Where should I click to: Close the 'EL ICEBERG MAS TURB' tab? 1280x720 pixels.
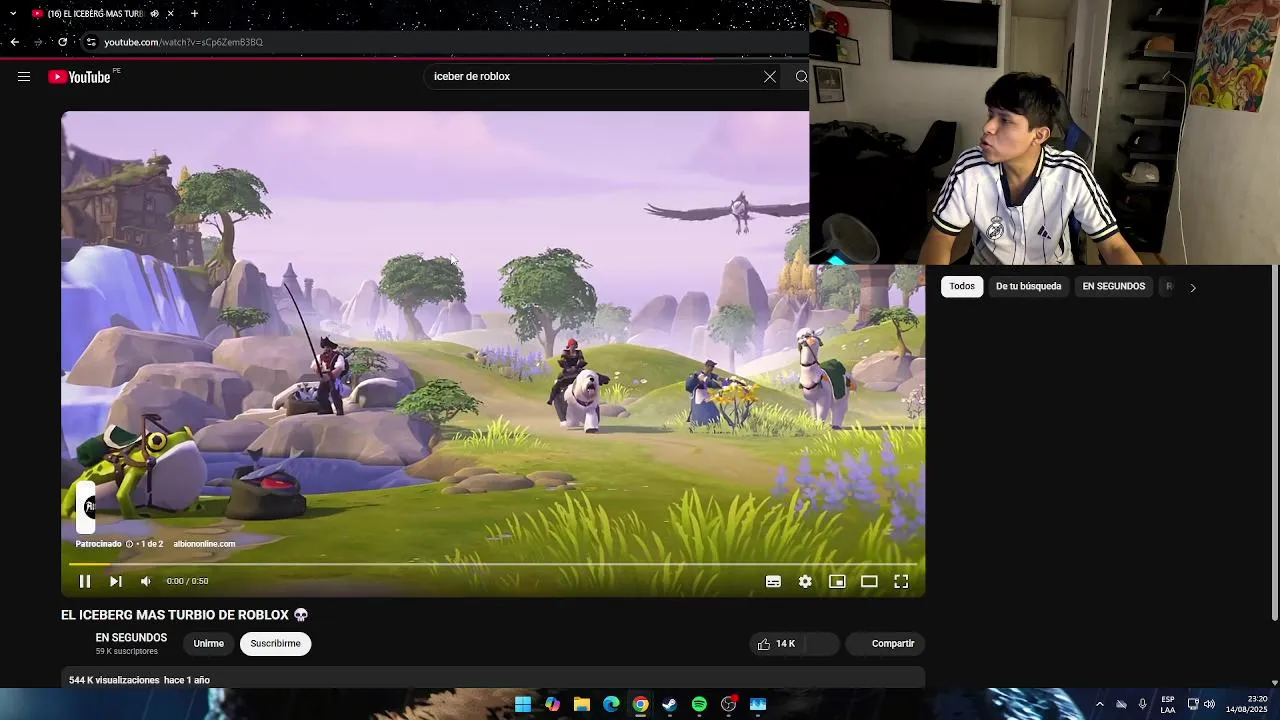(x=170, y=14)
